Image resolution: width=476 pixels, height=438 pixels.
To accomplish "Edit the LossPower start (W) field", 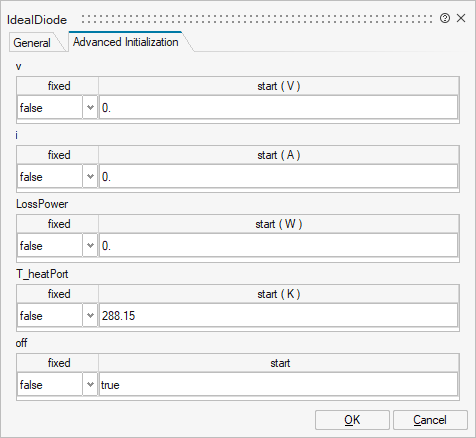I will click(x=278, y=246).
